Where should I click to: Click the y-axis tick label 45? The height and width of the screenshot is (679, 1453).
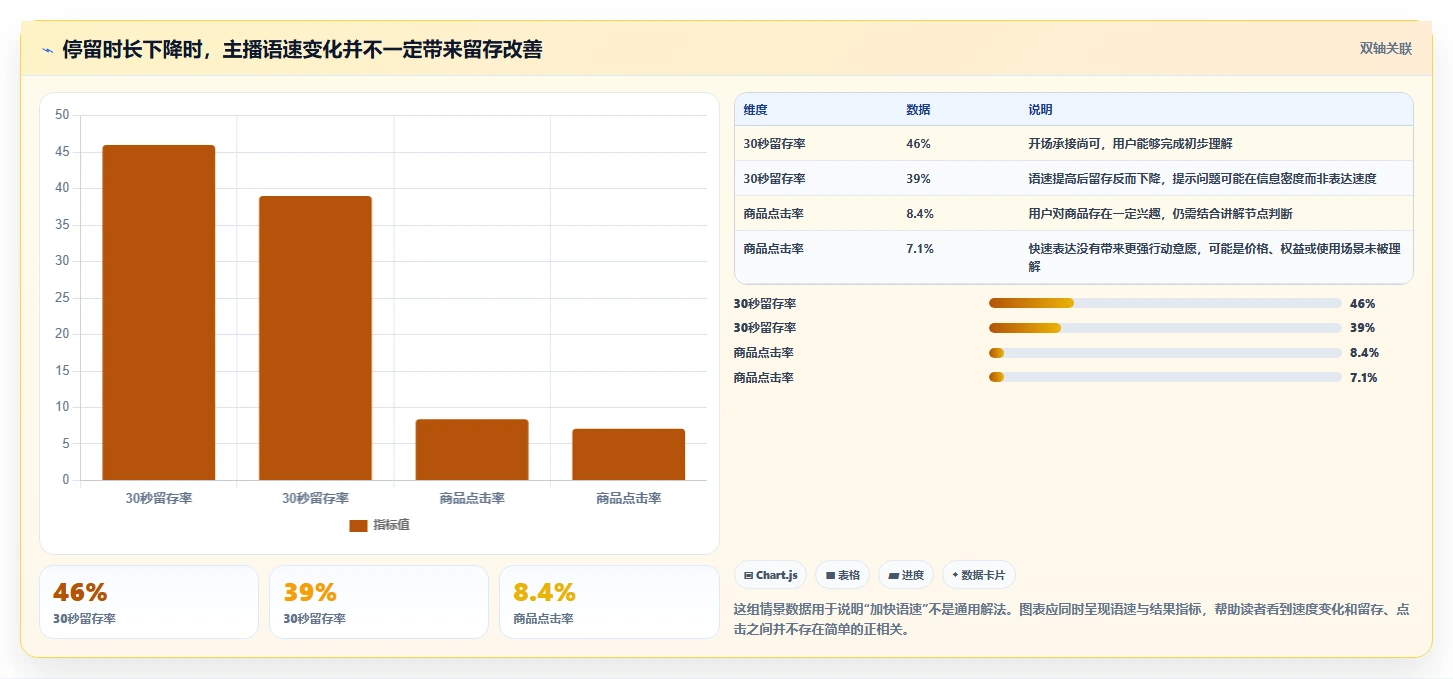tap(62, 152)
